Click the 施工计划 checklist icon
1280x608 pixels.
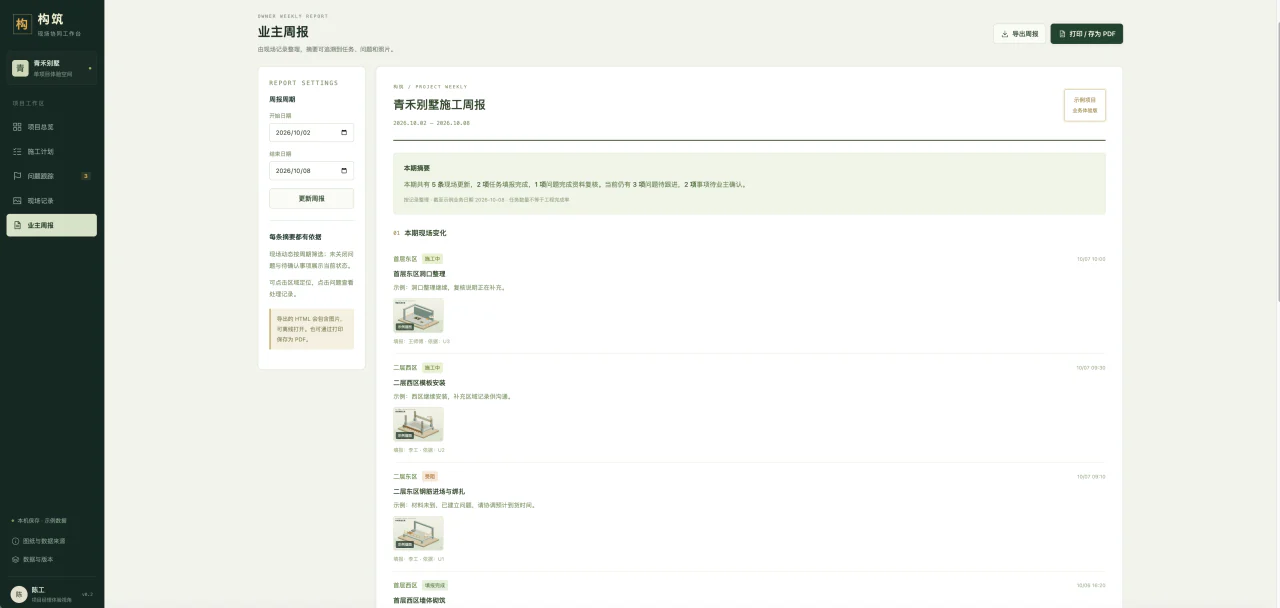point(17,151)
